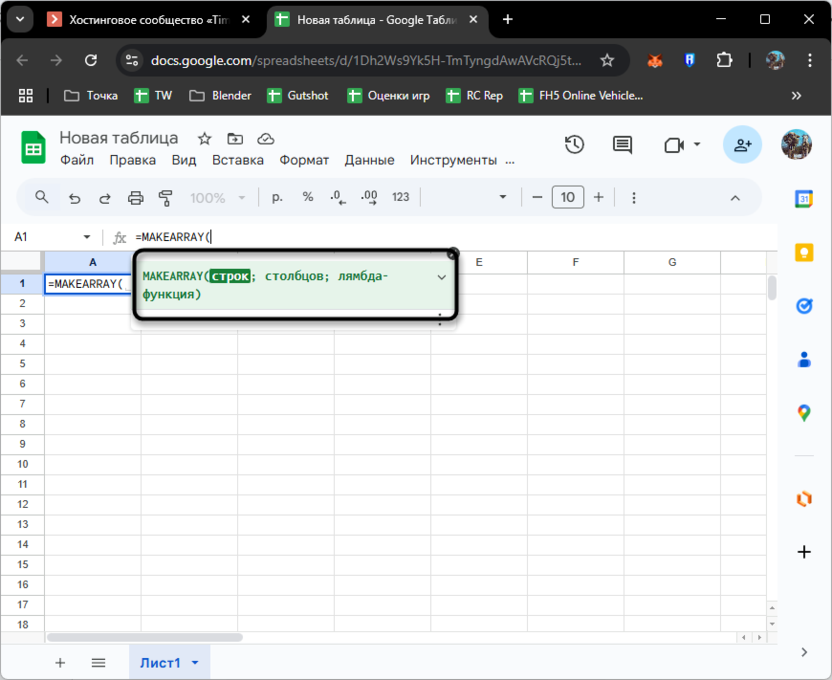Open Google Maps from the side panel
The image size is (832, 680).
(804, 409)
